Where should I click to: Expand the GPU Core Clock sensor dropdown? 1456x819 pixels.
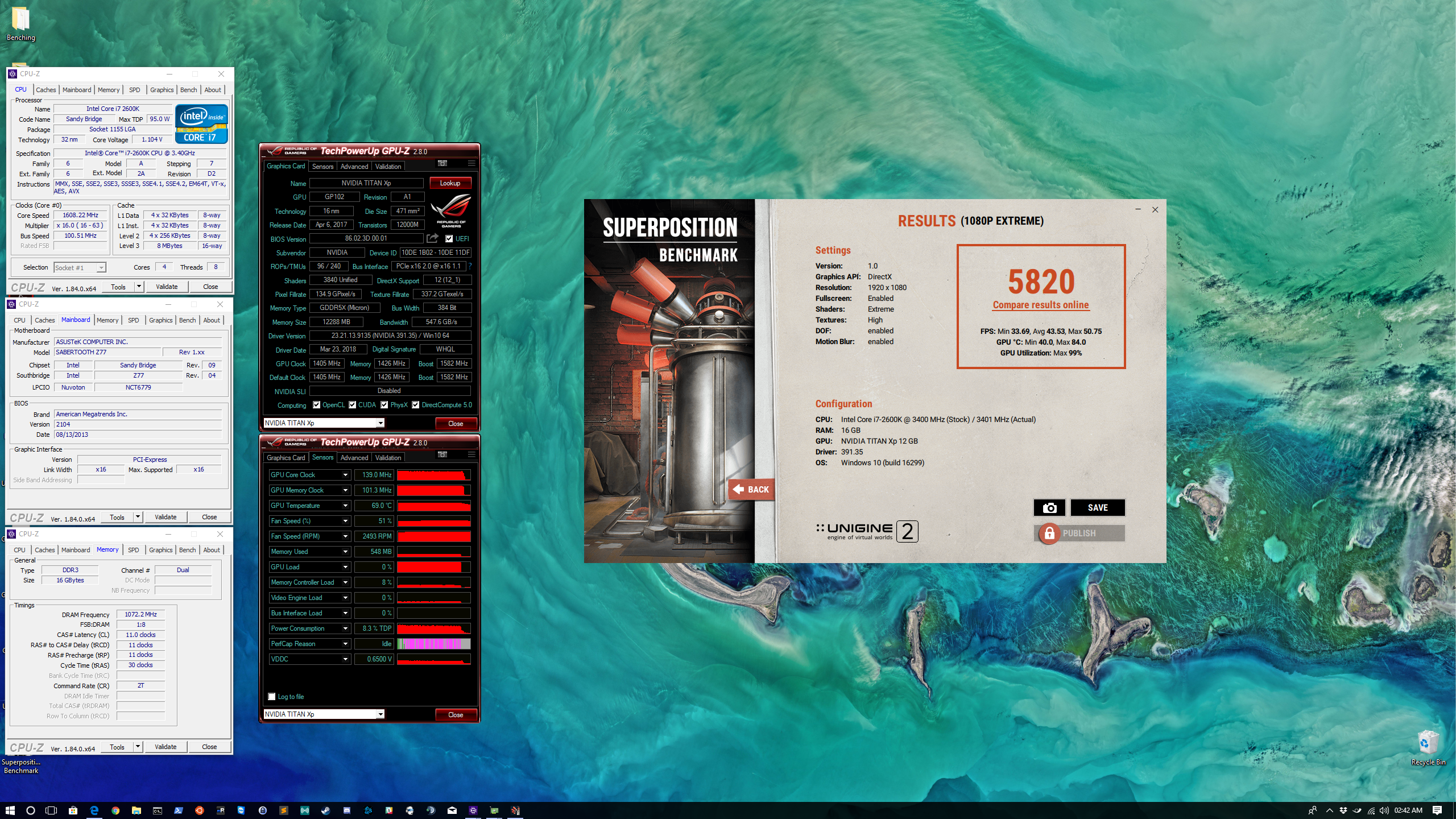pos(345,475)
